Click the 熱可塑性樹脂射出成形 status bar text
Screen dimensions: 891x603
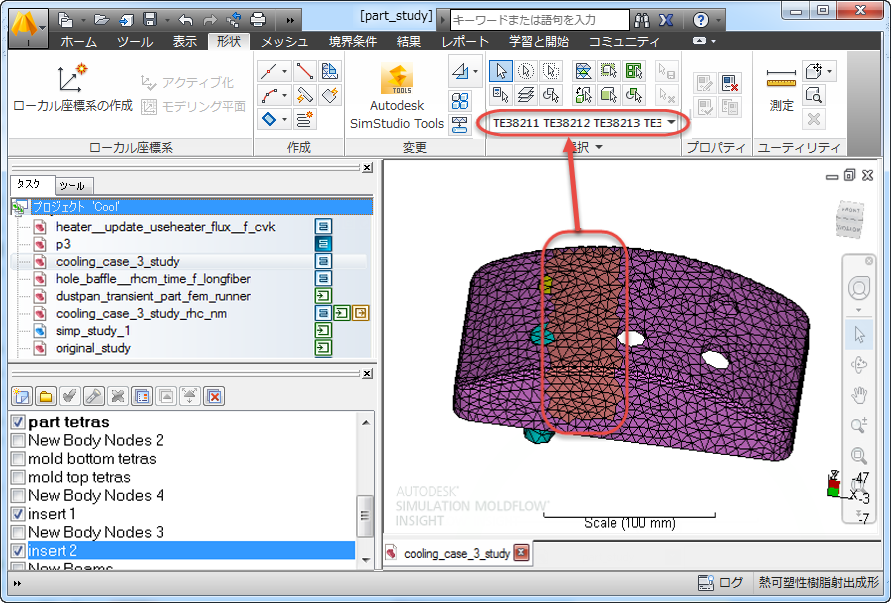818,583
